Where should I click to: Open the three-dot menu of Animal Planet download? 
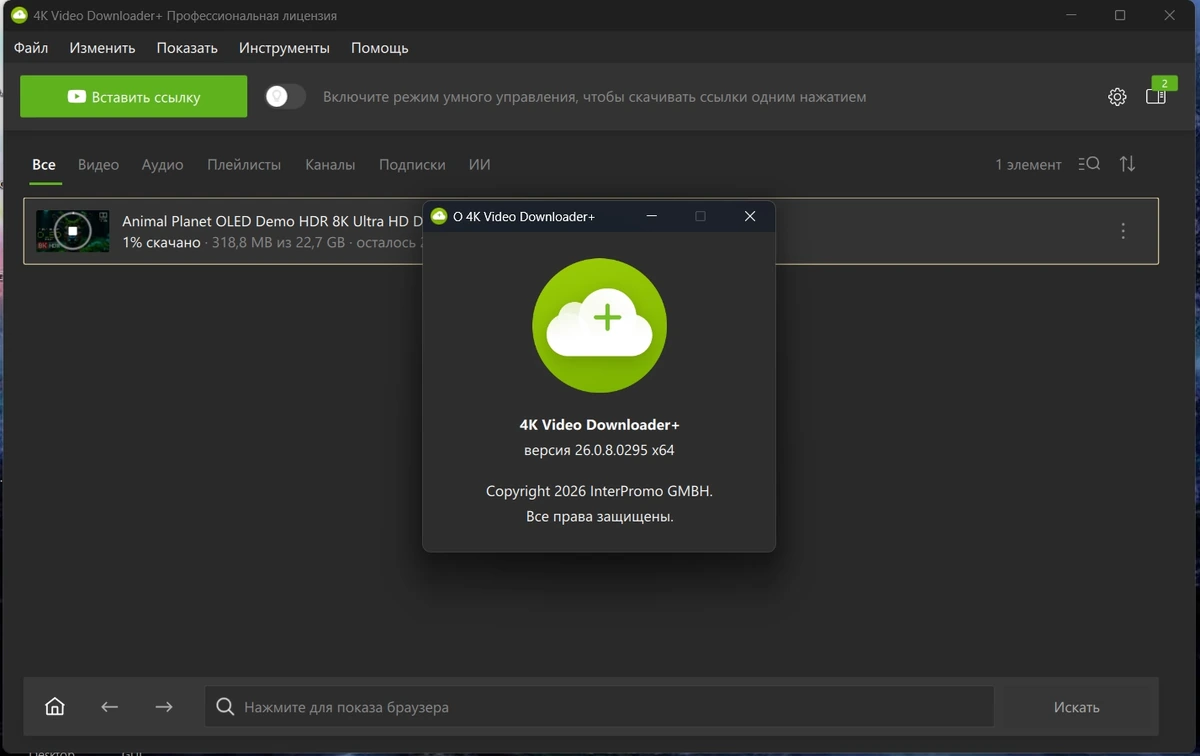[x=1123, y=231]
